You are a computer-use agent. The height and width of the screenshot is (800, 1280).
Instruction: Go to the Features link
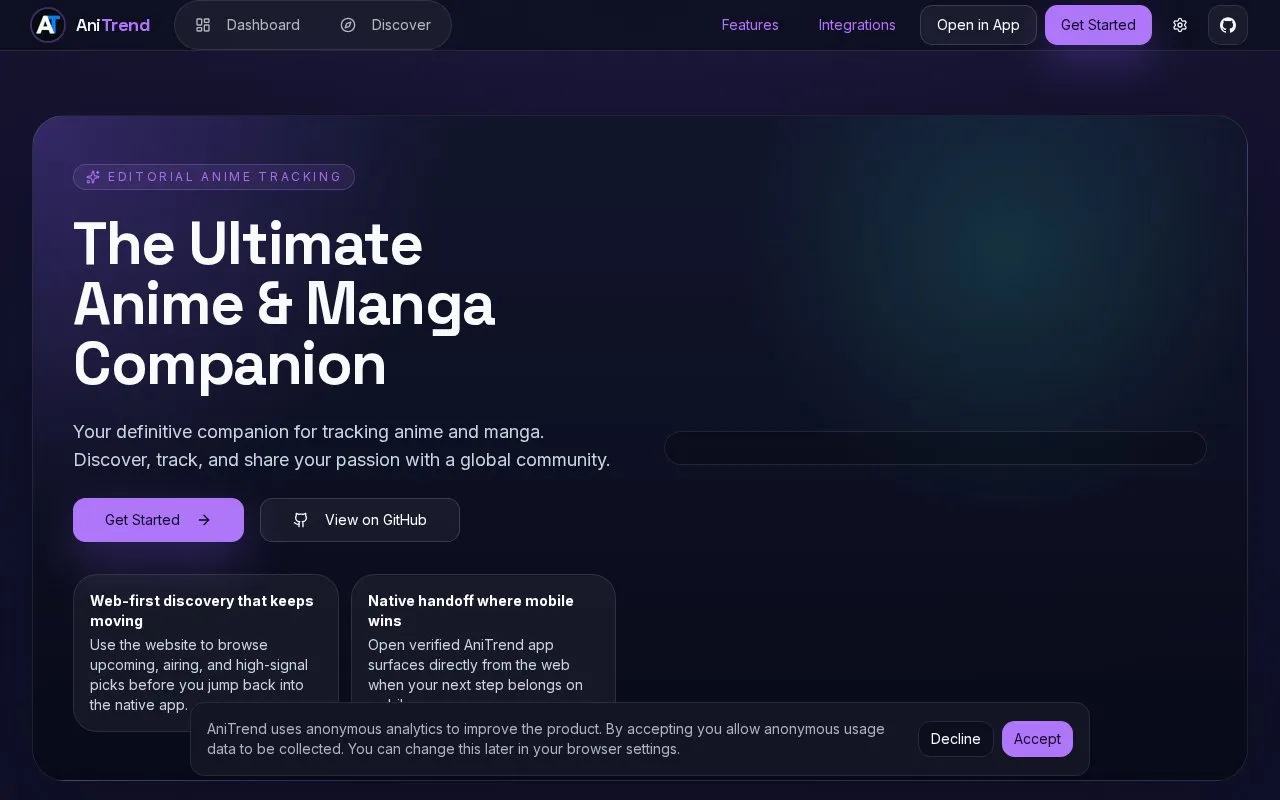click(x=750, y=25)
